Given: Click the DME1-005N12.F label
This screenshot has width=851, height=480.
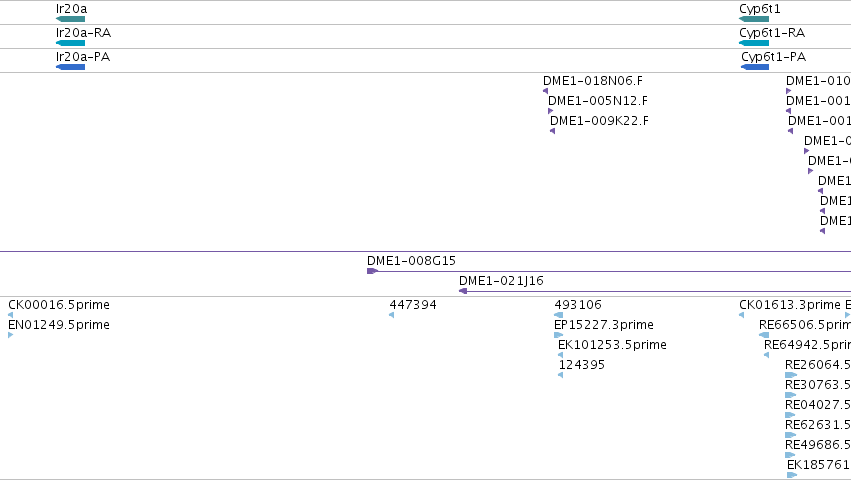Looking at the screenshot, I should click(x=598, y=100).
